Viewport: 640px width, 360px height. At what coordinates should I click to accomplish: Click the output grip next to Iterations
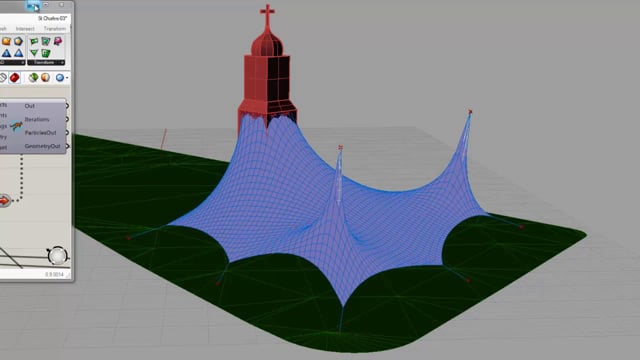pyautogui.click(x=67, y=119)
